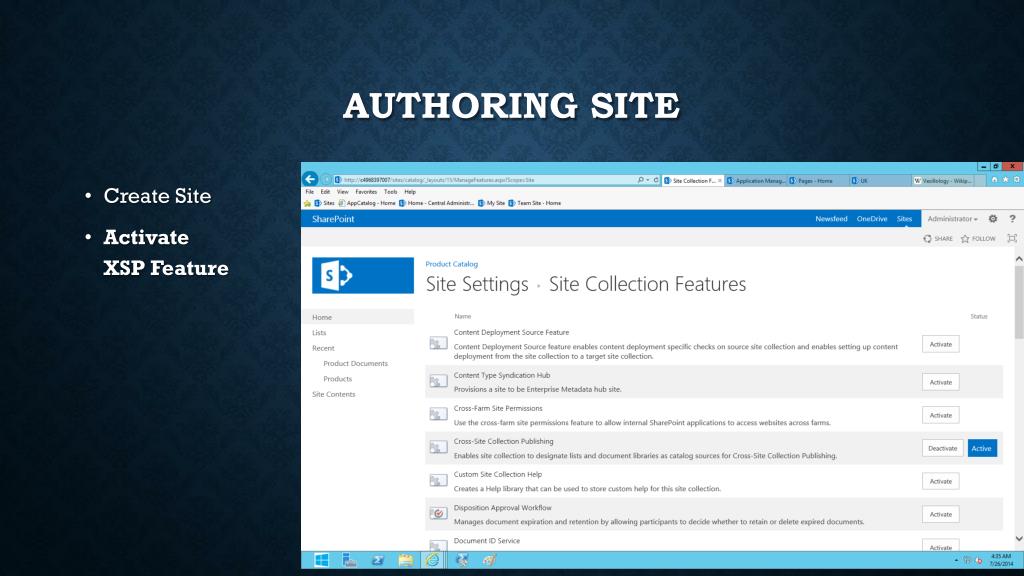Open the address bar search dropdown arrow
This screenshot has height=576, width=1024.
pos(648,180)
